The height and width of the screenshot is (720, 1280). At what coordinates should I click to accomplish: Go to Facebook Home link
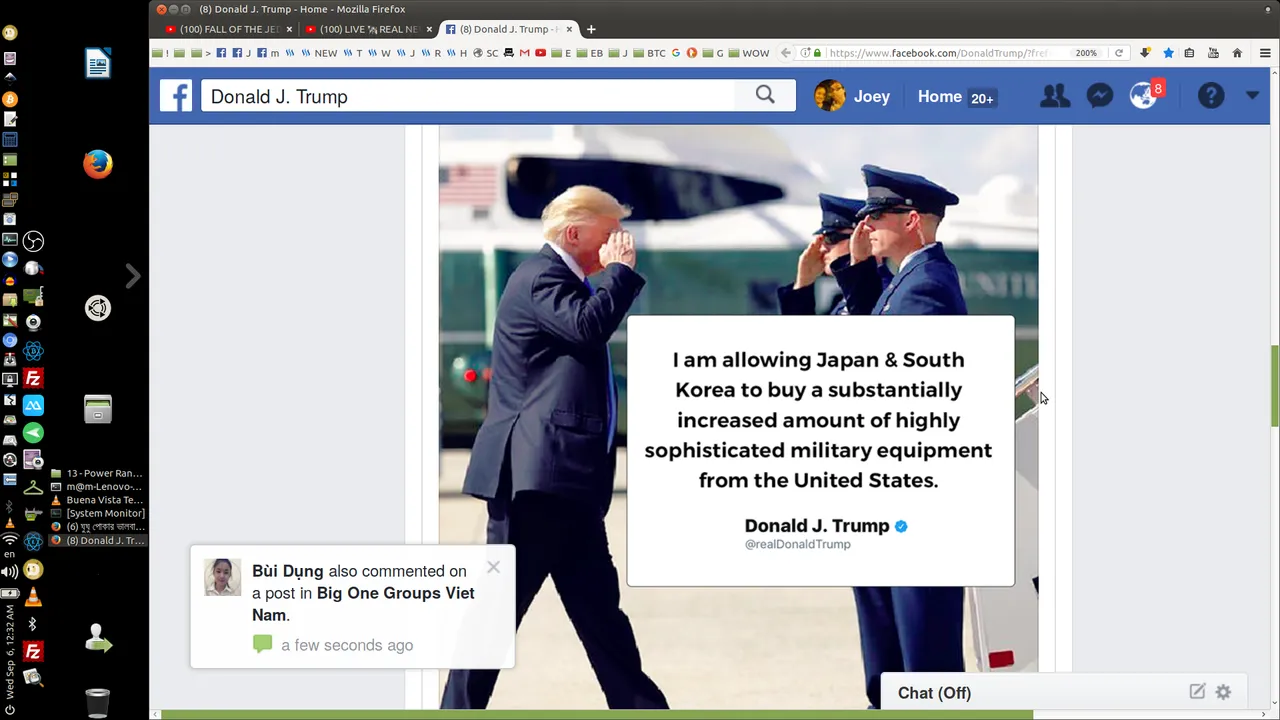(x=940, y=97)
